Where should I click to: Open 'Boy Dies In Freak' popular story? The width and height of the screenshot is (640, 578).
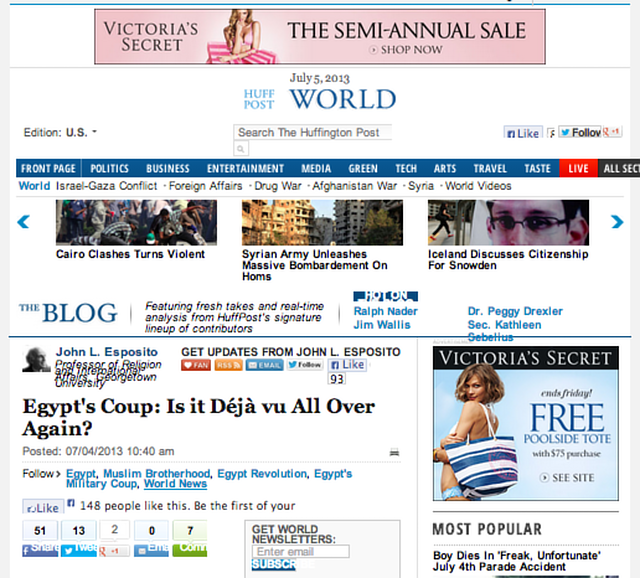coord(516,561)
